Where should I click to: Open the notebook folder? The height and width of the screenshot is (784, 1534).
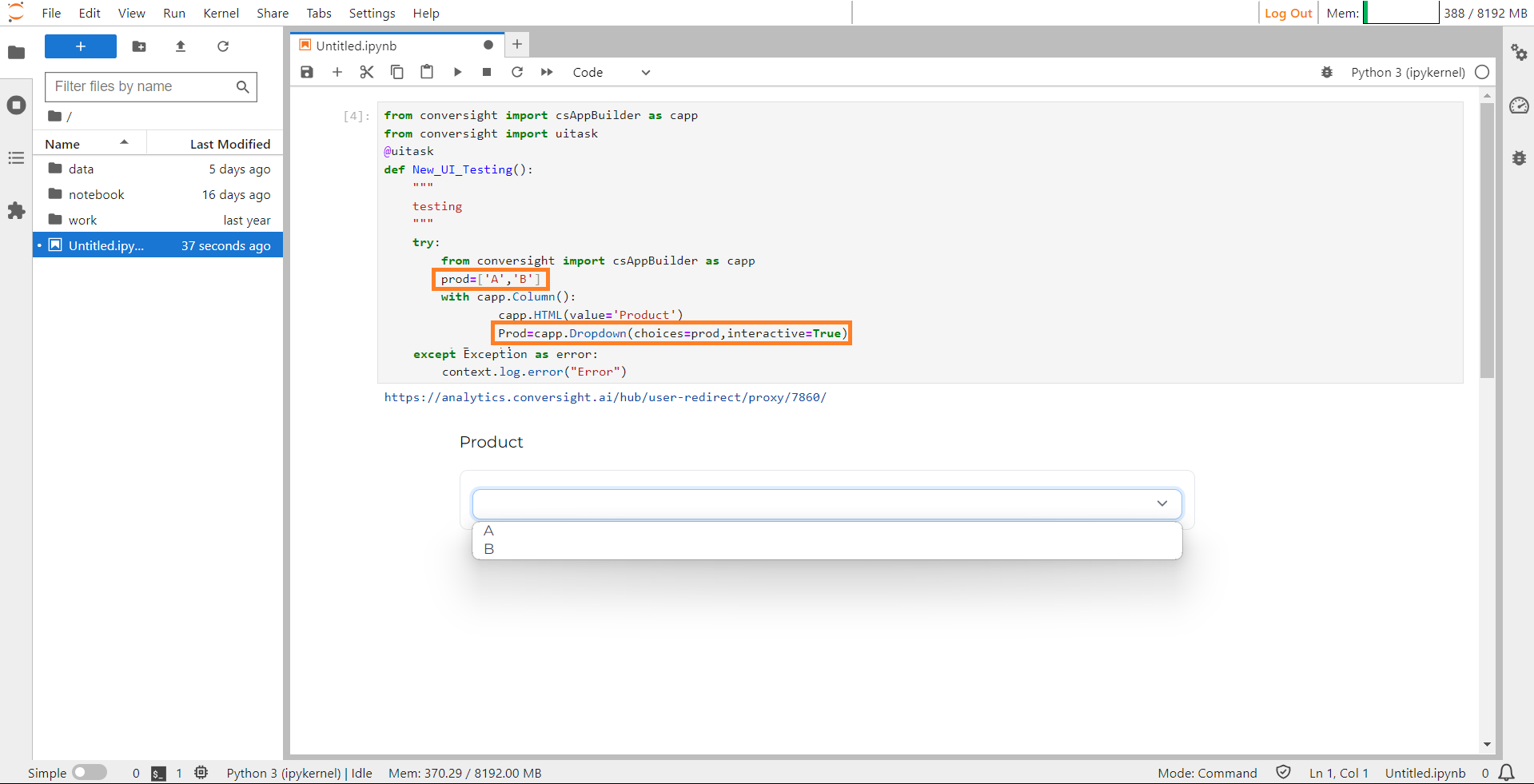click(158, 194)
